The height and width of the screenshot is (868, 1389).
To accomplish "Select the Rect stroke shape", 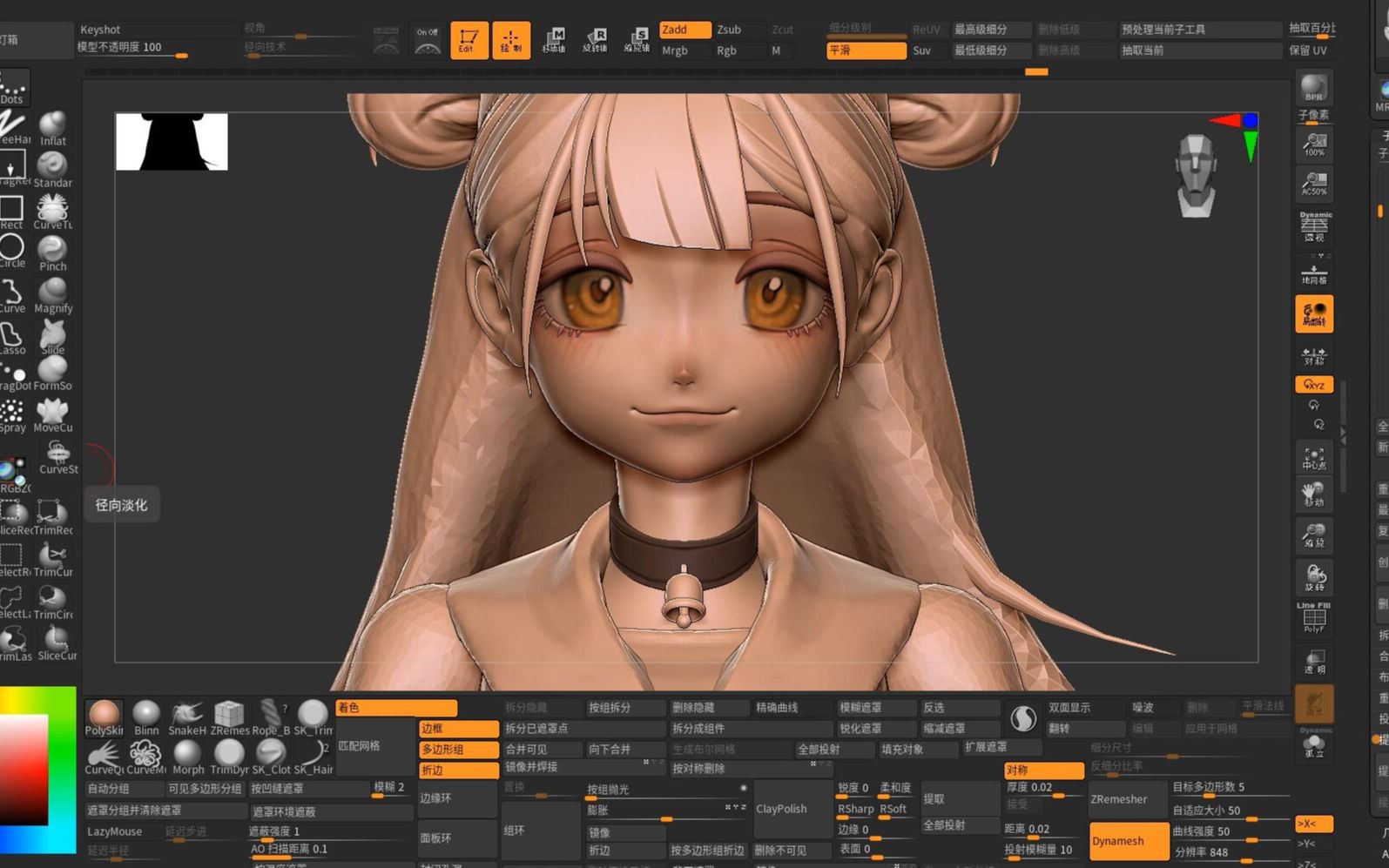I will [12, 212].
